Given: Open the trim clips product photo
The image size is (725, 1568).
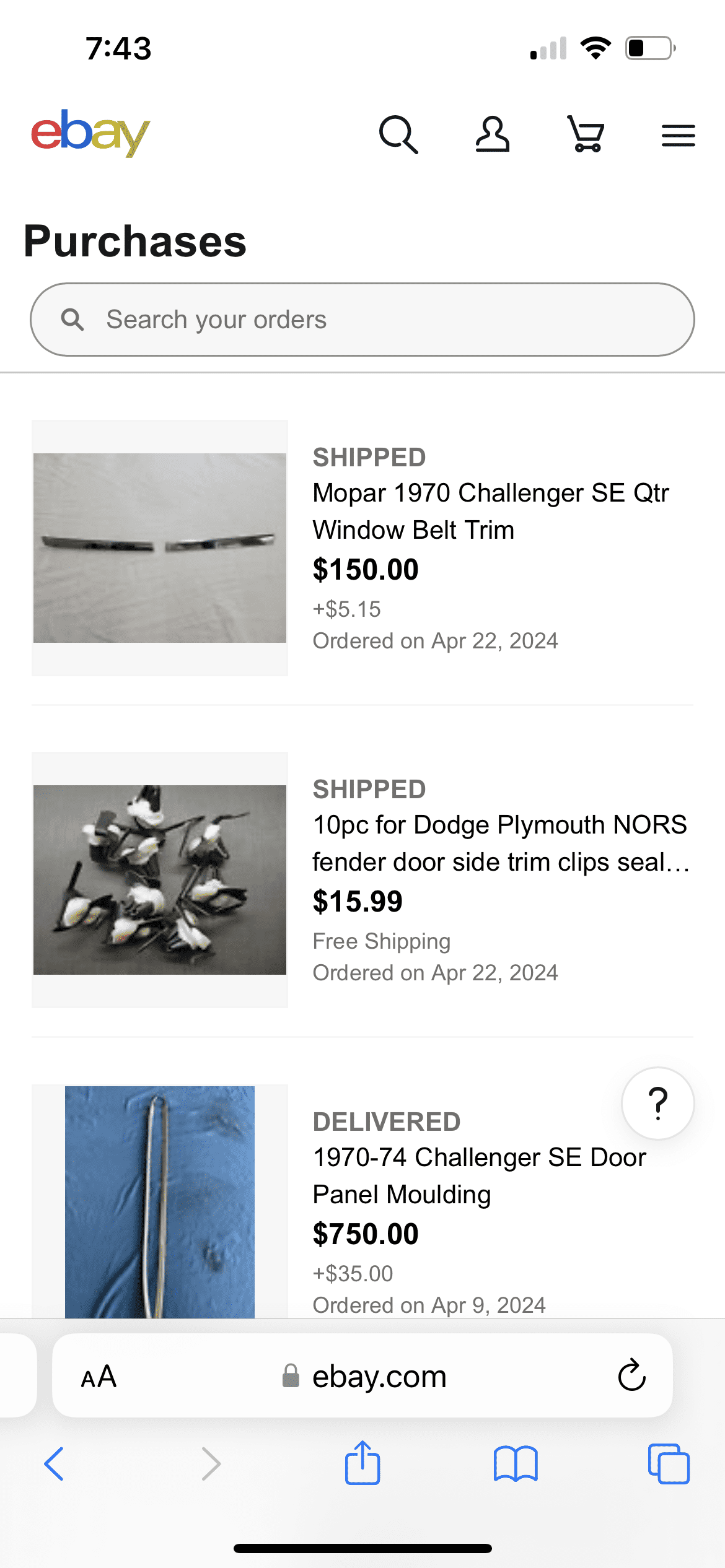Looking at the screenshot, I should 160,880.
